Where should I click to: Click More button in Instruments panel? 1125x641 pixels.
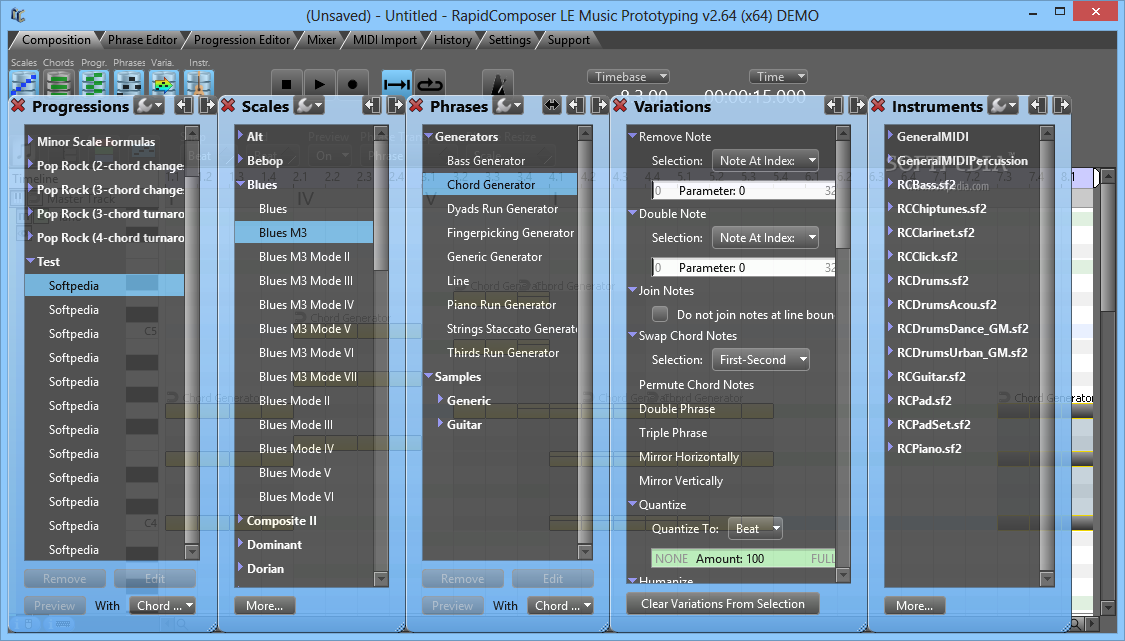tap(915, 606)
